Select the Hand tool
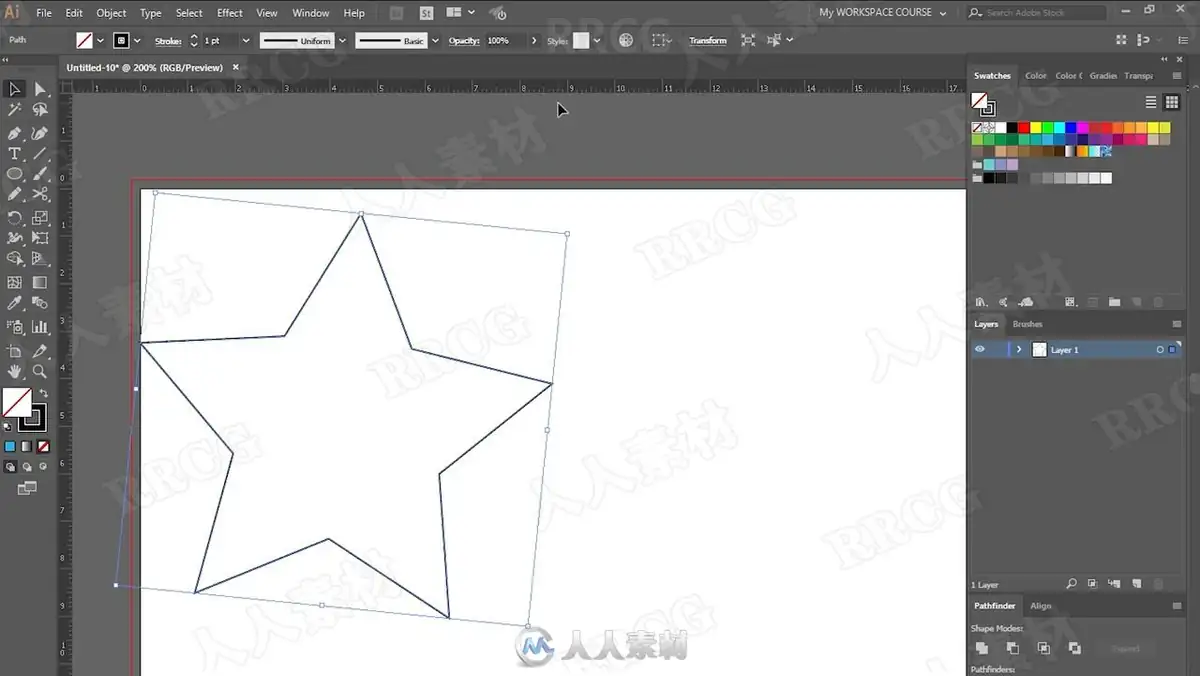The height and width of the screenshot is (676, 1200). 15,371
